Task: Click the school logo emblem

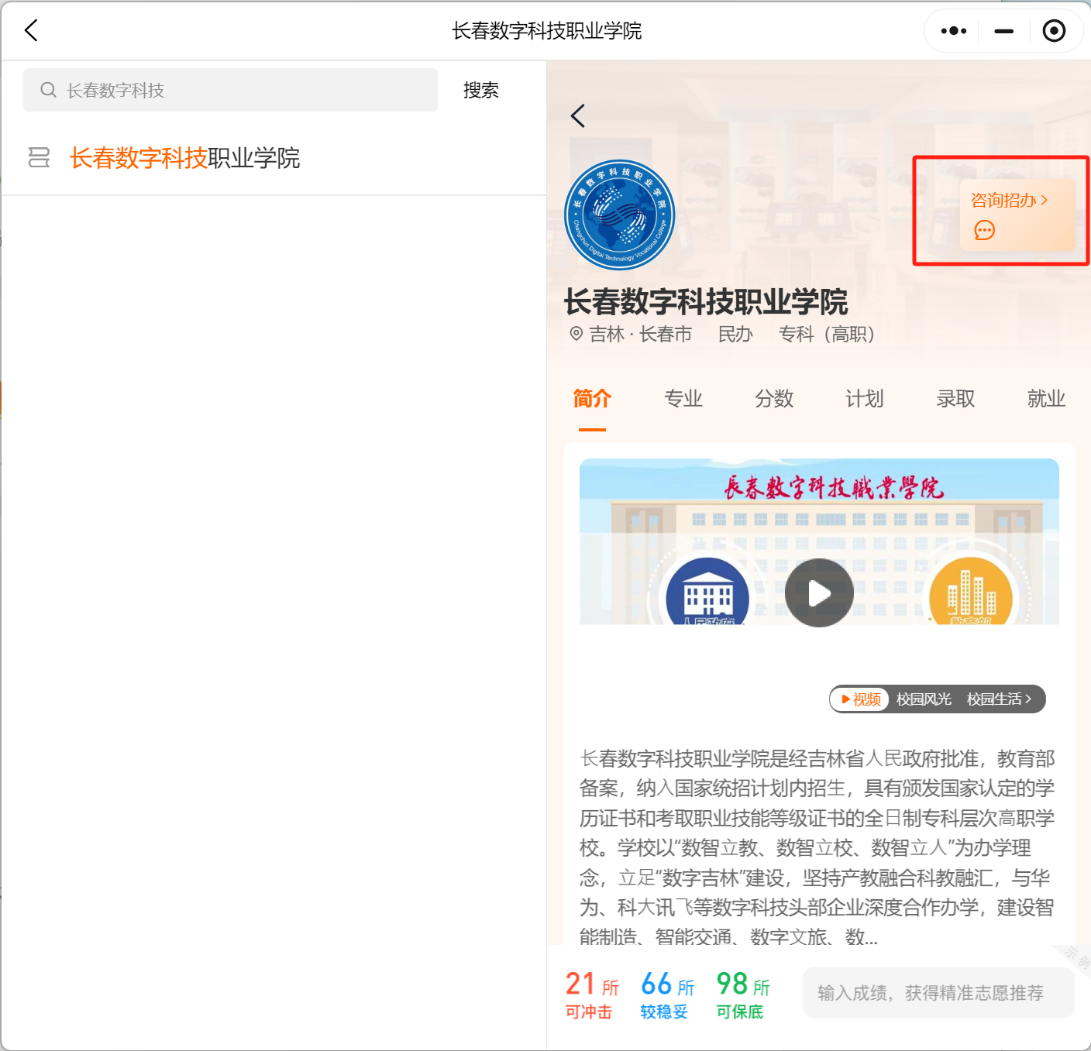Action: point(619,214)
